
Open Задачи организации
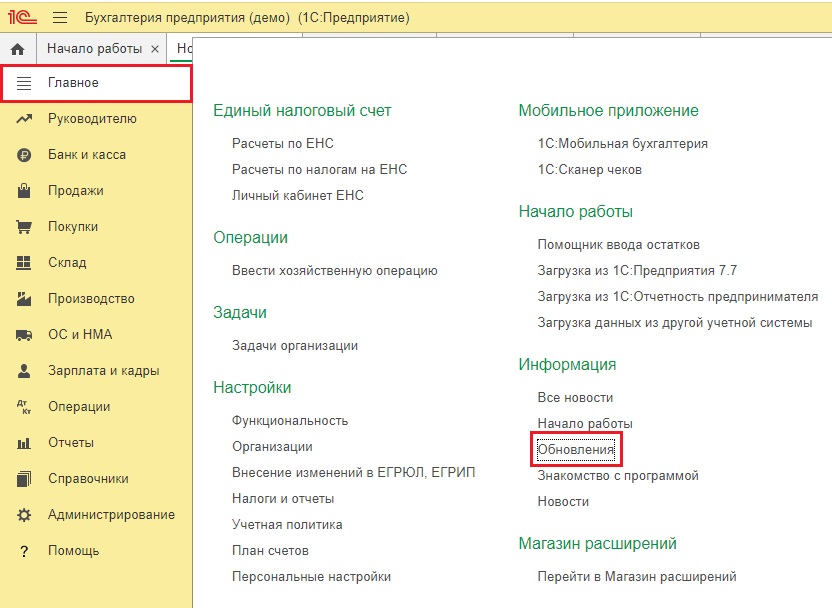click(295, 346)
